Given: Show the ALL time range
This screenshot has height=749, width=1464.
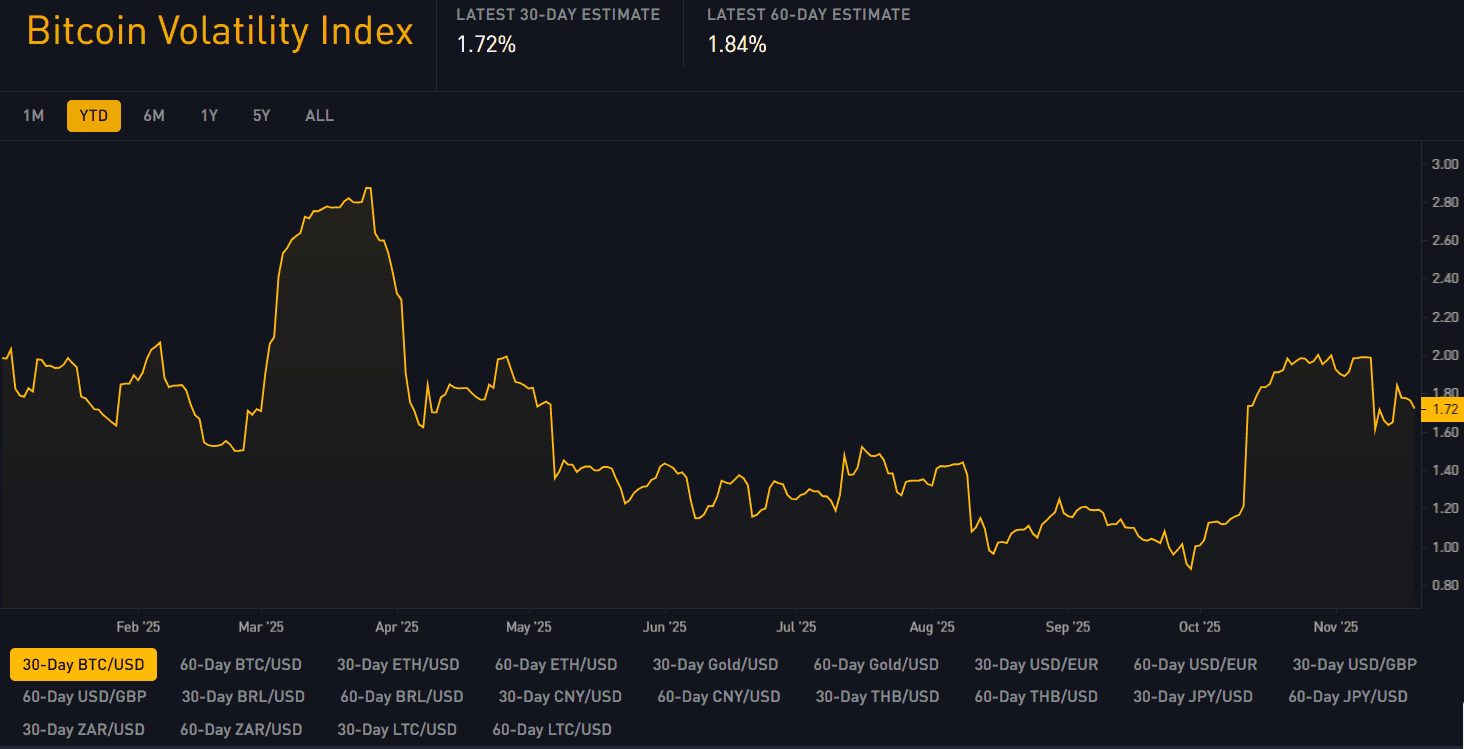Looking at the screenshot, I should tap(319, 115).
